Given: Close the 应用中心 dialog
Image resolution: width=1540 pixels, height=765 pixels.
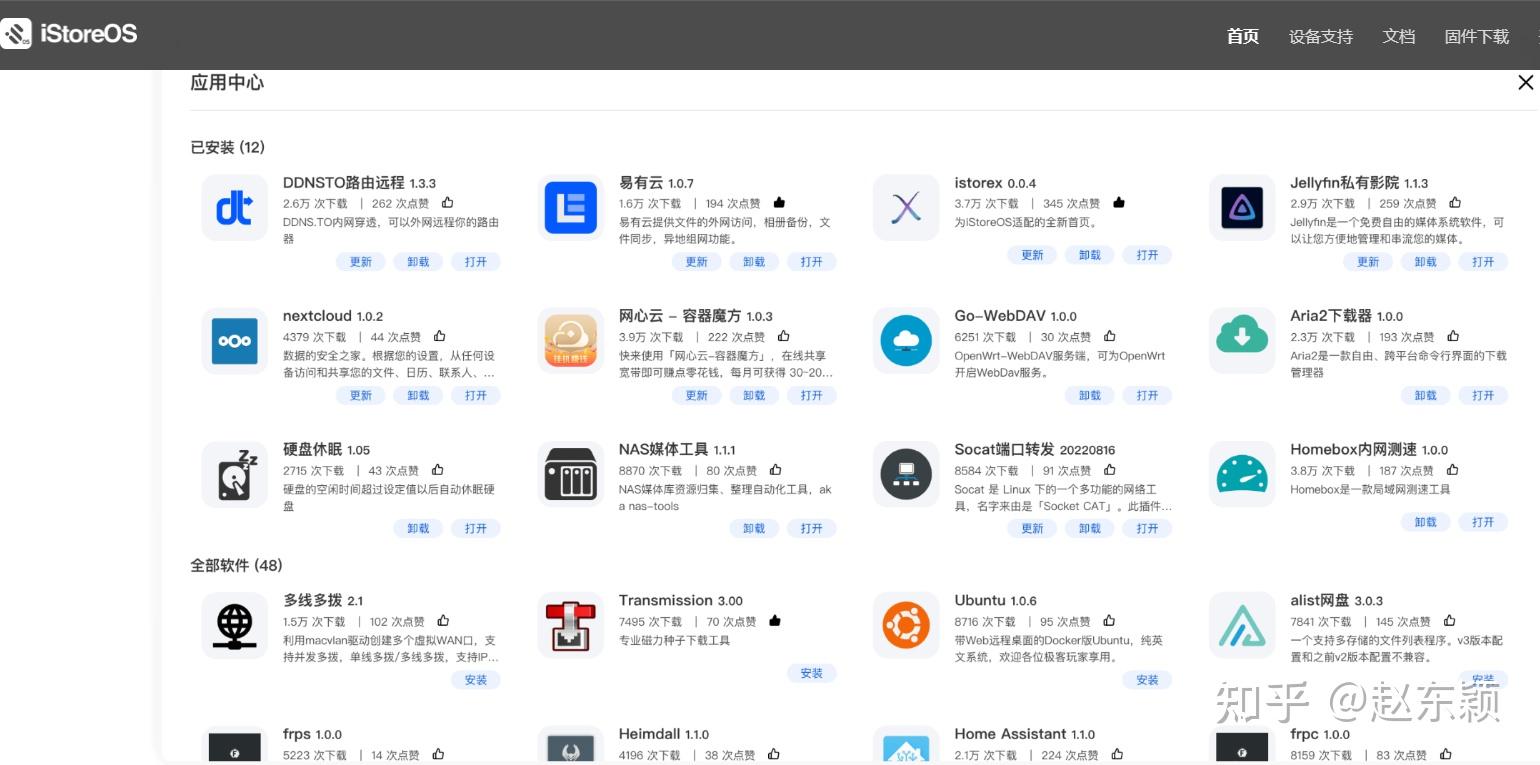Looking at the screenshot, I should click(1525, 83).
